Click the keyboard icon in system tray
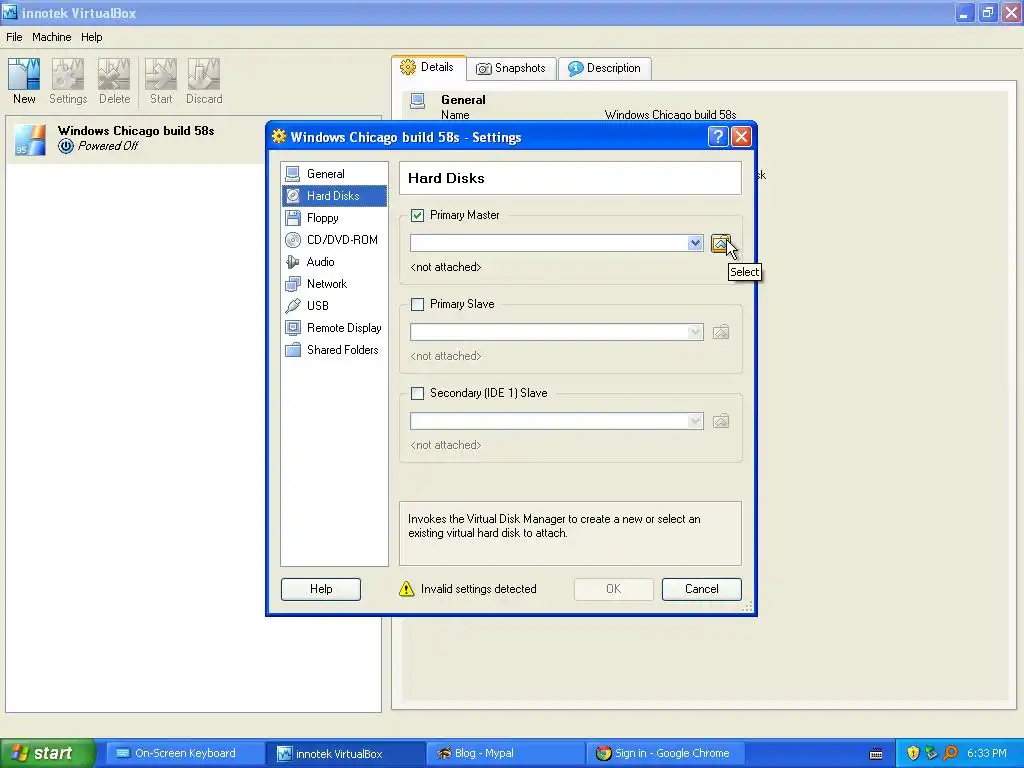The height and width of the screenshot is (768, 1024). pyautogui.click(x=876, y=754)
